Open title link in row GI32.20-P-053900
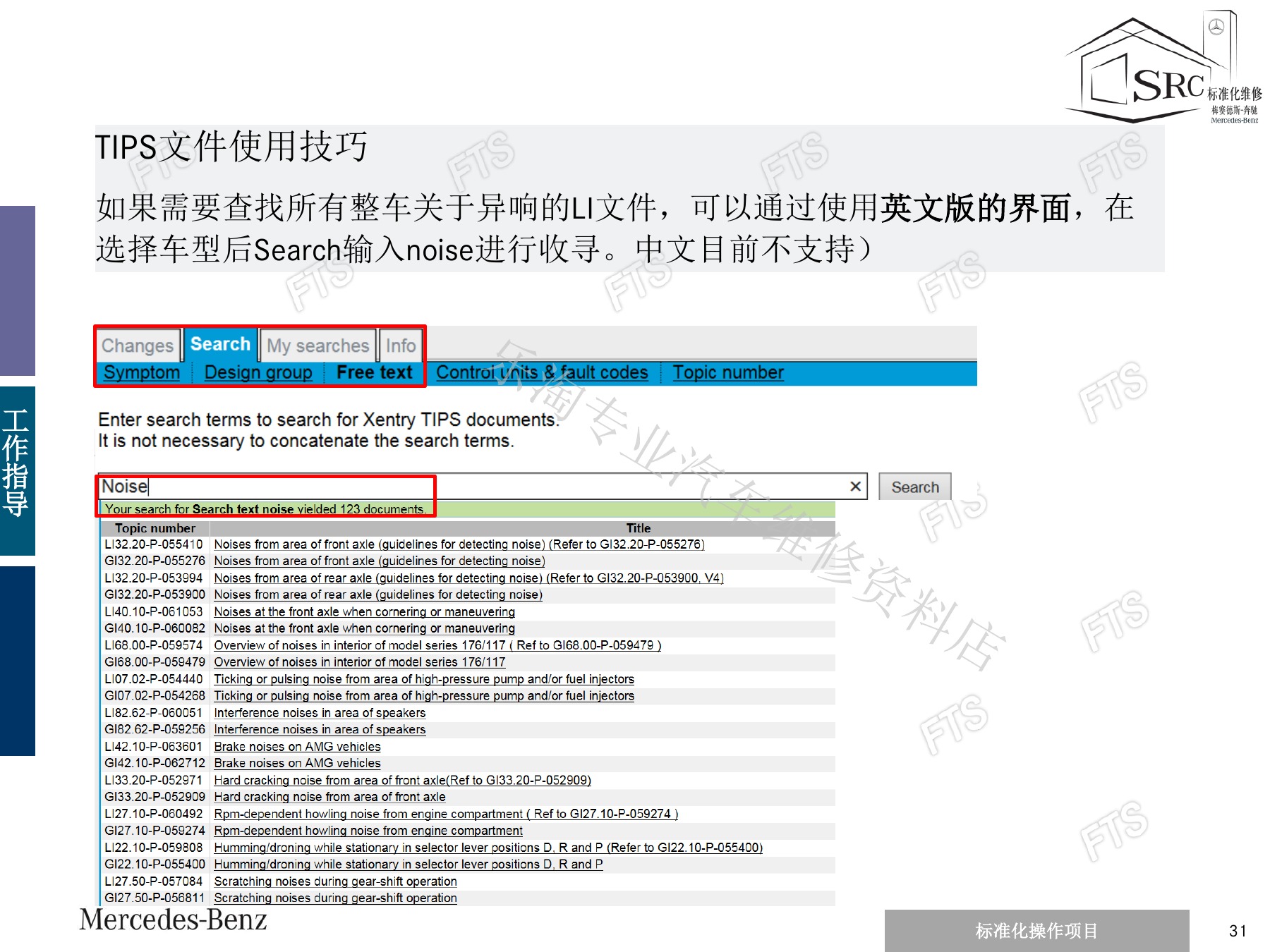Screen dimensions: 1270x952 coord(378,595)
